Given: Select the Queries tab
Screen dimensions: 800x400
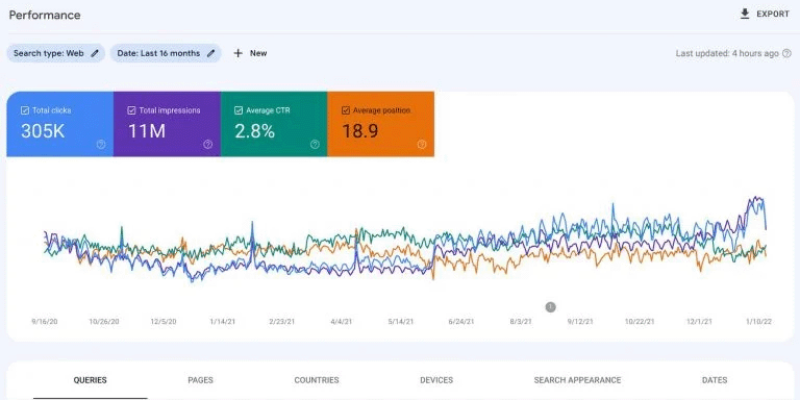Looking at the screenshot, I should click(90, 380).
